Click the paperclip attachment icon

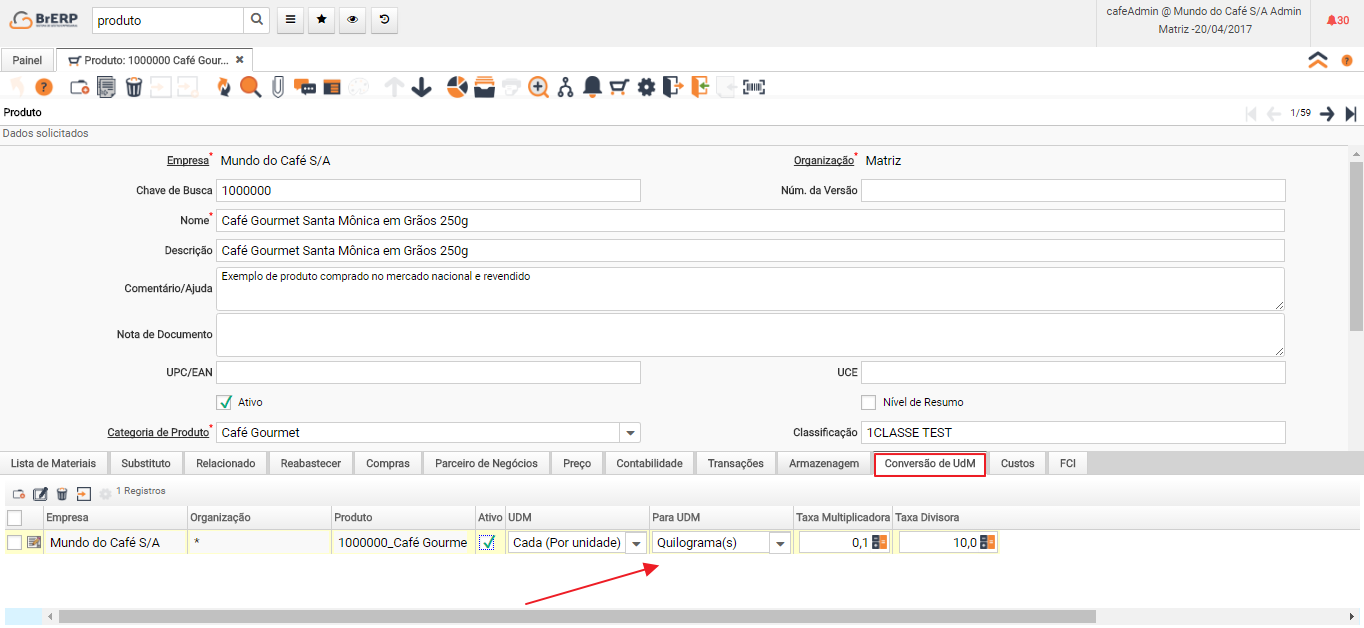click(278, 88)
